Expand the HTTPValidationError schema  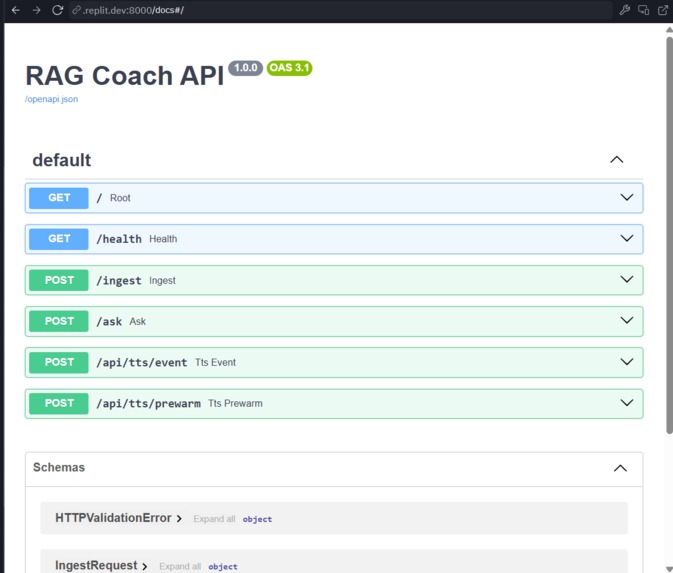(x=118, y=518)
